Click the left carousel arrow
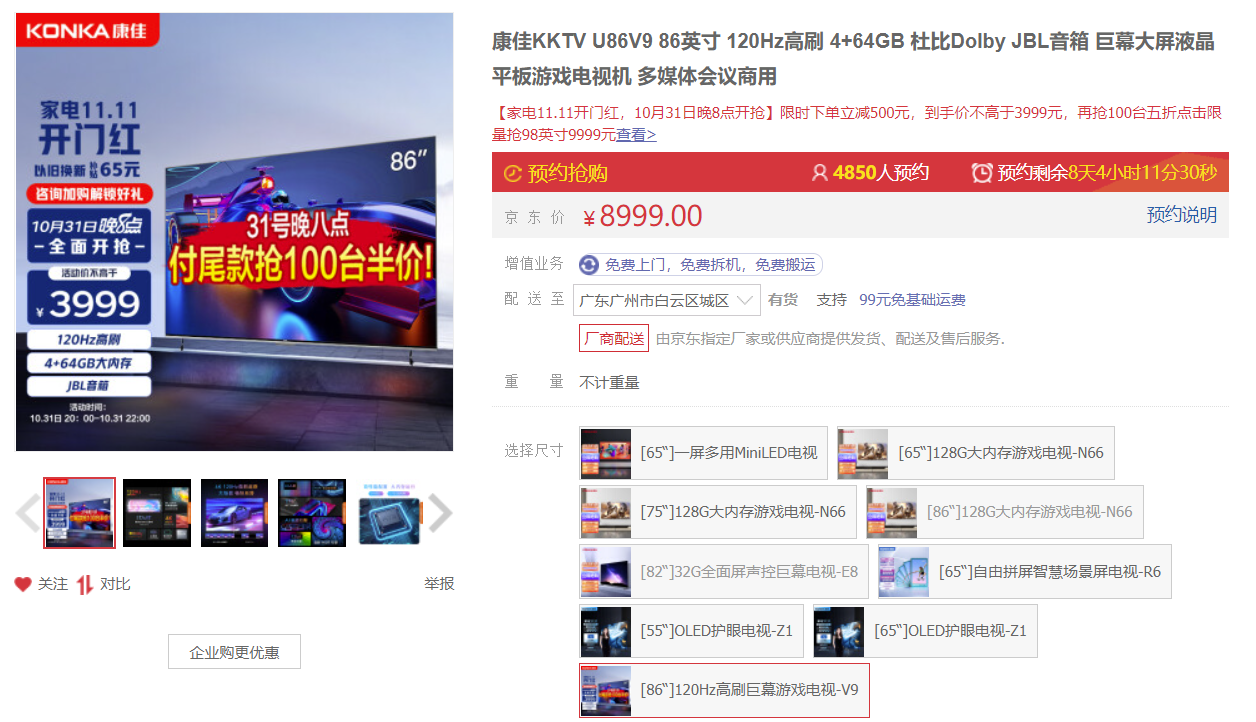This screenshot has width=1256, height=722. 23,512
